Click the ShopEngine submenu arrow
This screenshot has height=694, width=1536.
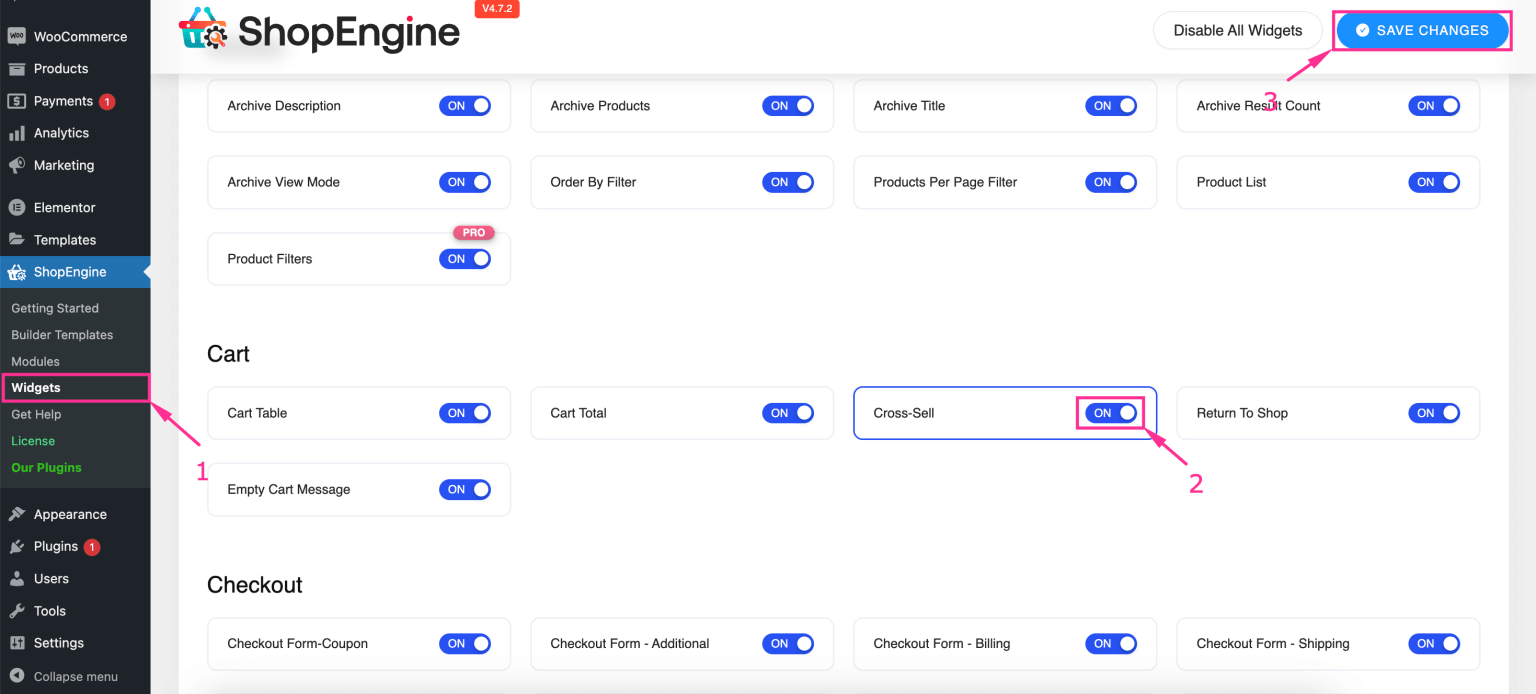[146, 271]
